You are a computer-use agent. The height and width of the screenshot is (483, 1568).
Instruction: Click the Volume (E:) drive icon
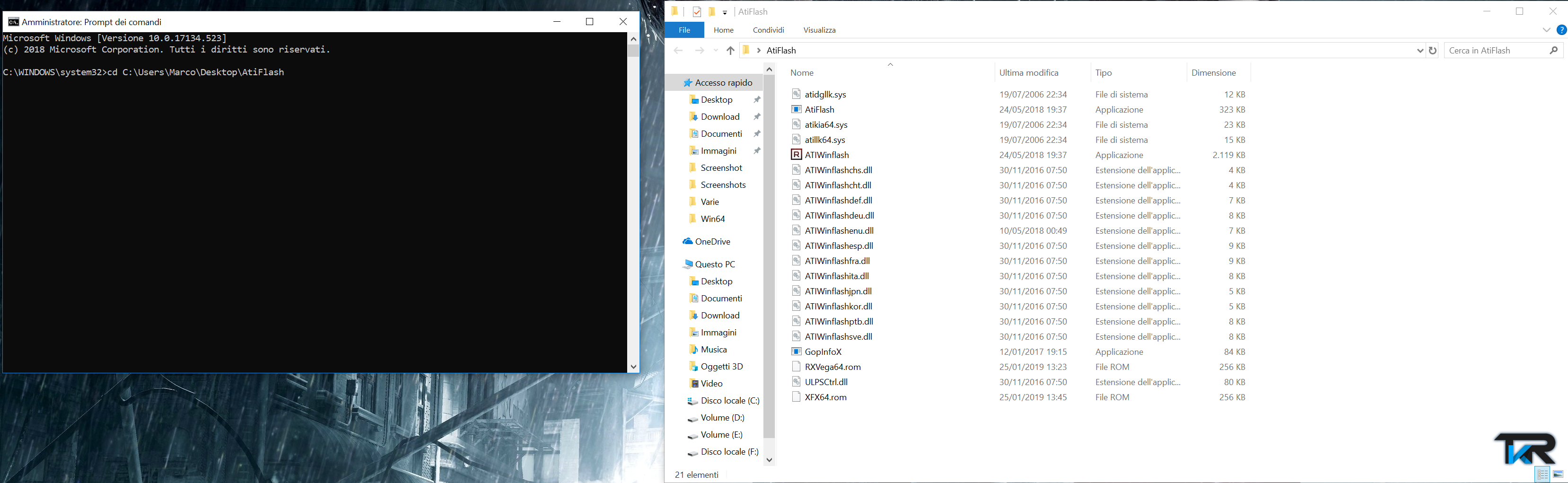tap(692, 436)
